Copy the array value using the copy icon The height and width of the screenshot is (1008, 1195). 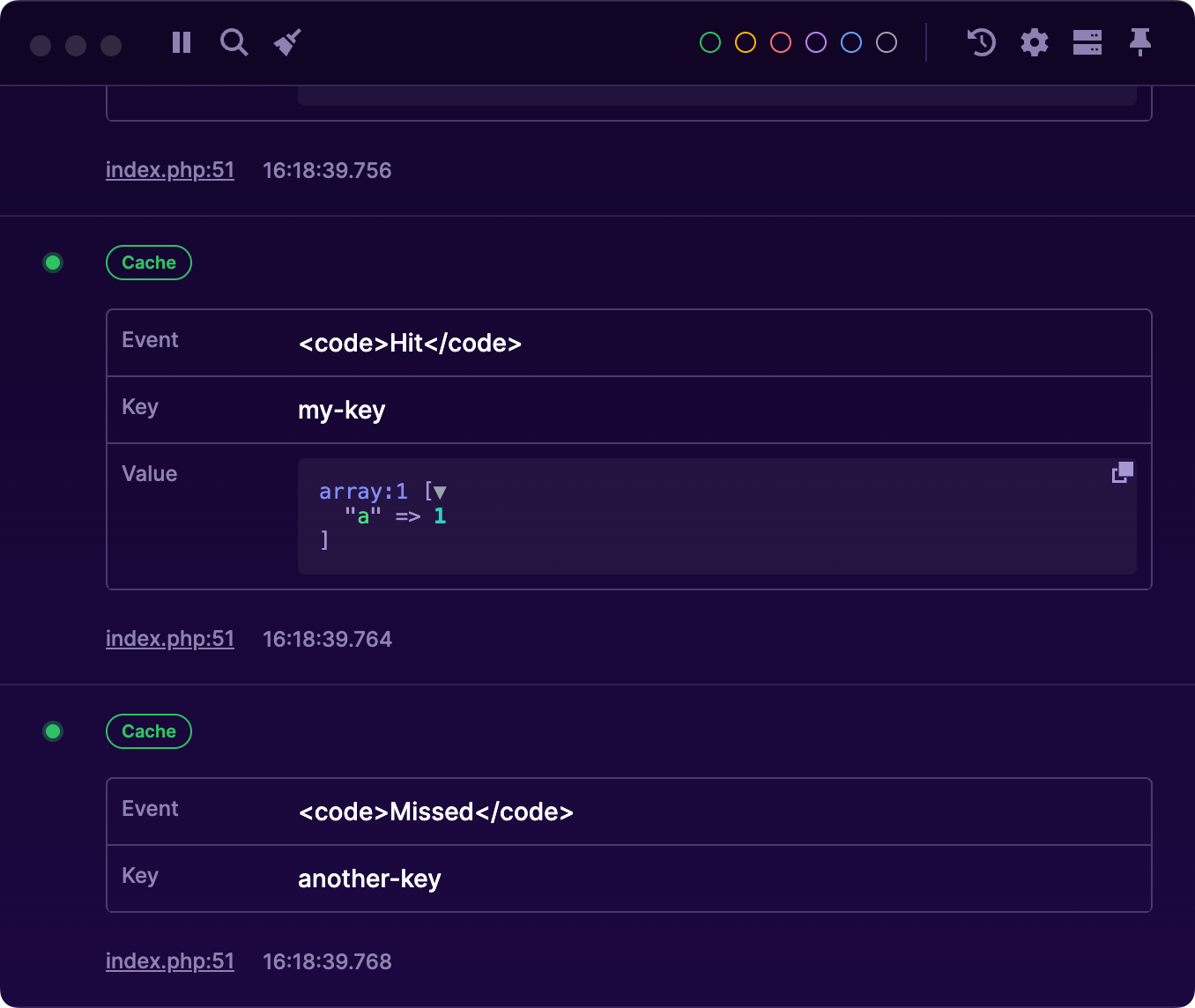click(x=1121, y=472)
